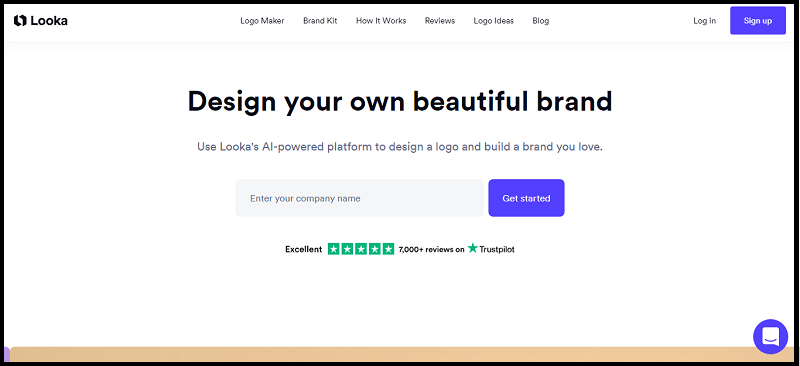Focus the company name input field

(x=359, y=198)
